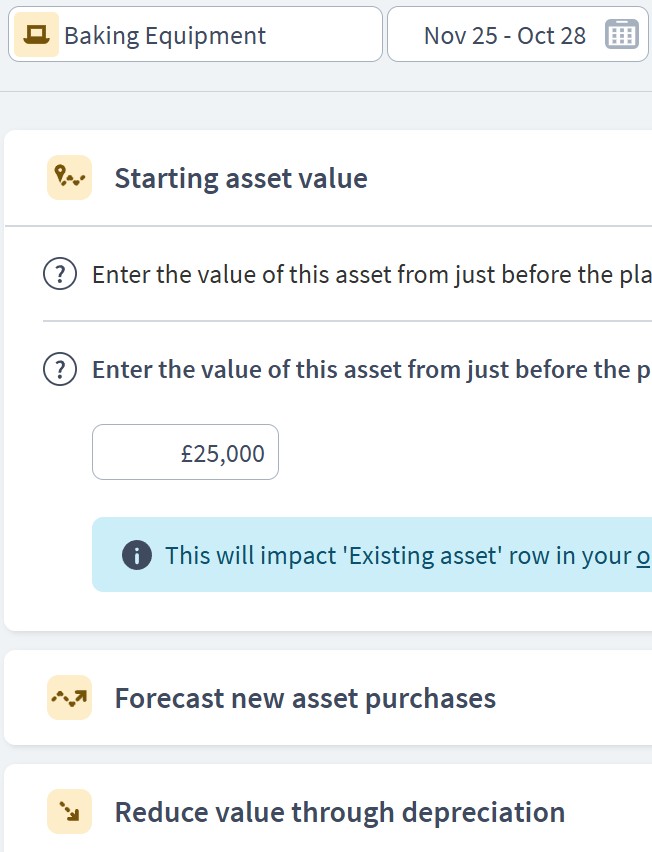Click the calendar icon in date field
Image resolution: width=652 pixels, height=852 pixels.
[x=622, y=35]
